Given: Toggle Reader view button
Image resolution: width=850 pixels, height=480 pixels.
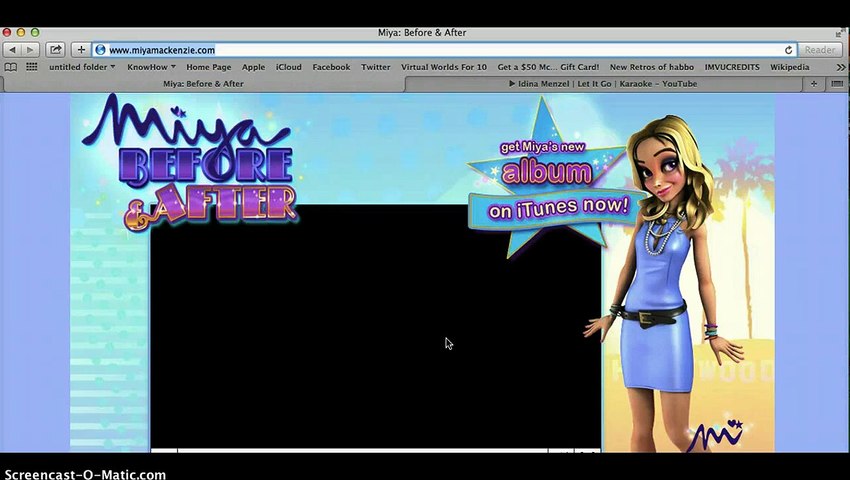Looking at the screenshot, I should click(x=820, y=50).
